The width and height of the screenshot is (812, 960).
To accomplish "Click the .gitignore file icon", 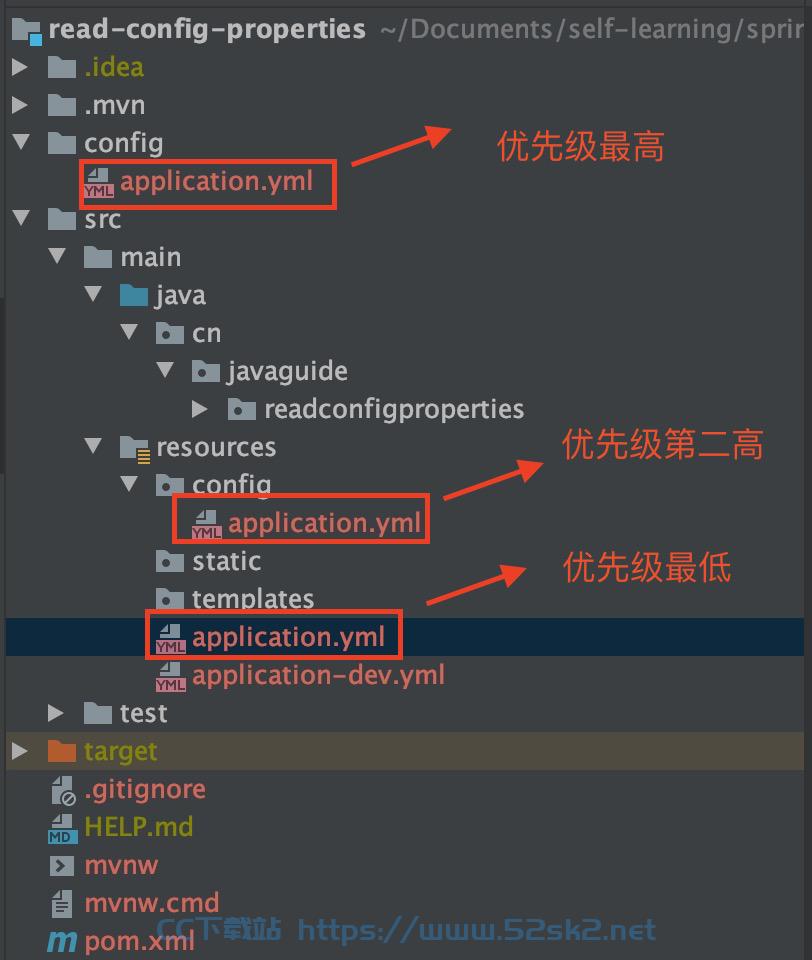I will click(63, 790).
